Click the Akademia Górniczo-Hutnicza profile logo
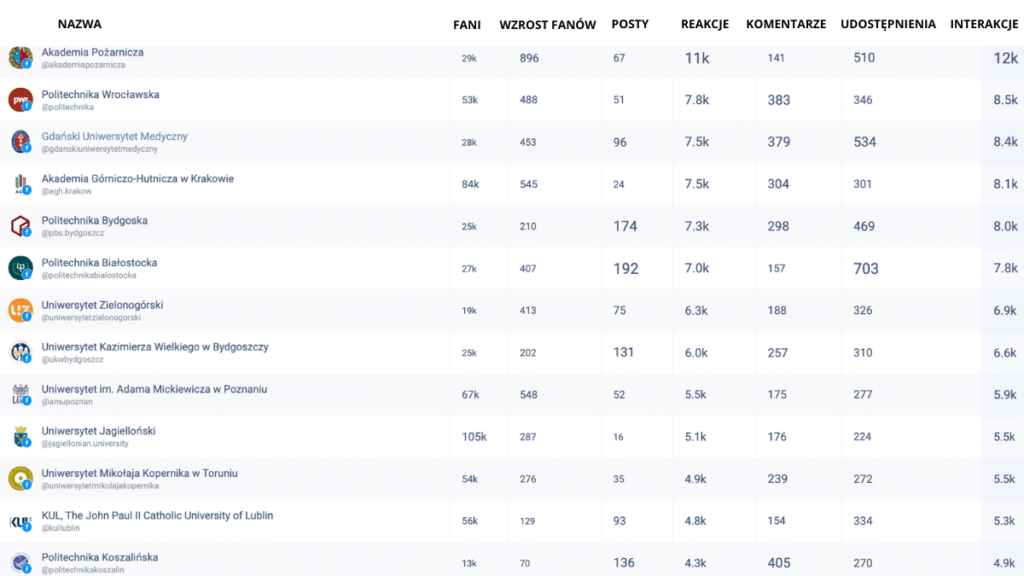The height and width of the screenshot is (576, 1024). coord(20,184)
